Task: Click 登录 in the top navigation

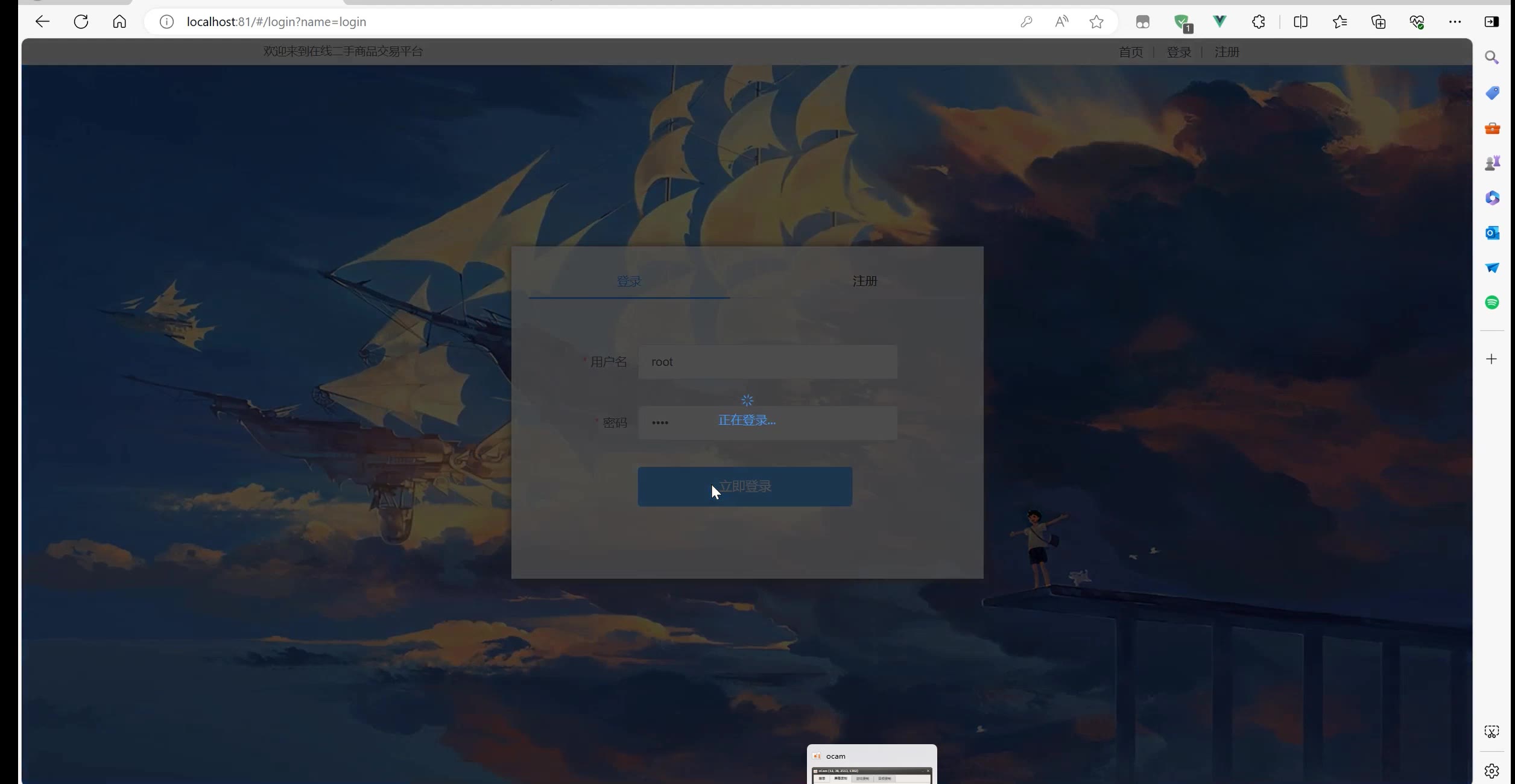Action: [x=1179, y=52]
